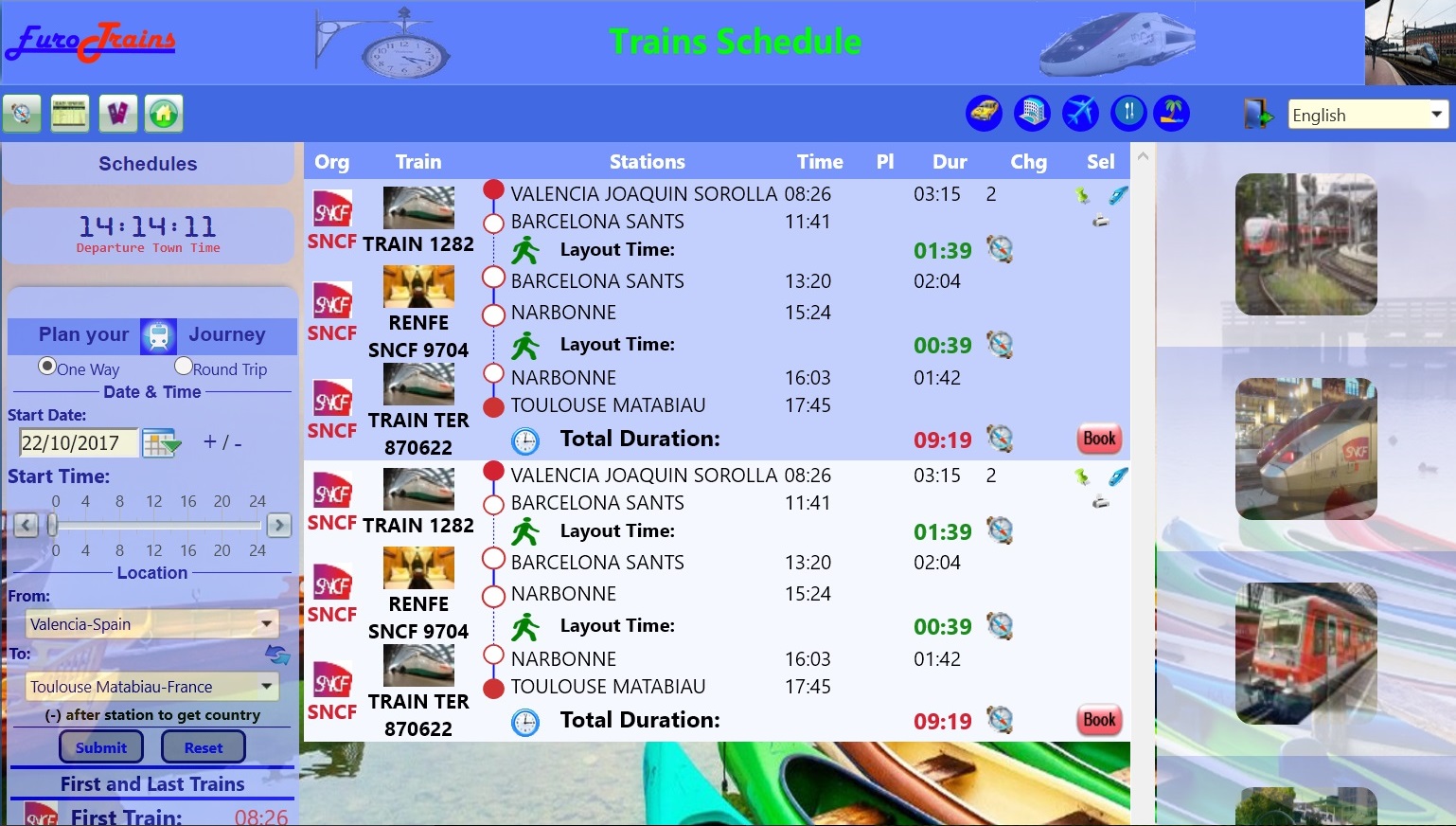Submit the journey search
The image size is (1456, 826).
(101, 747)
